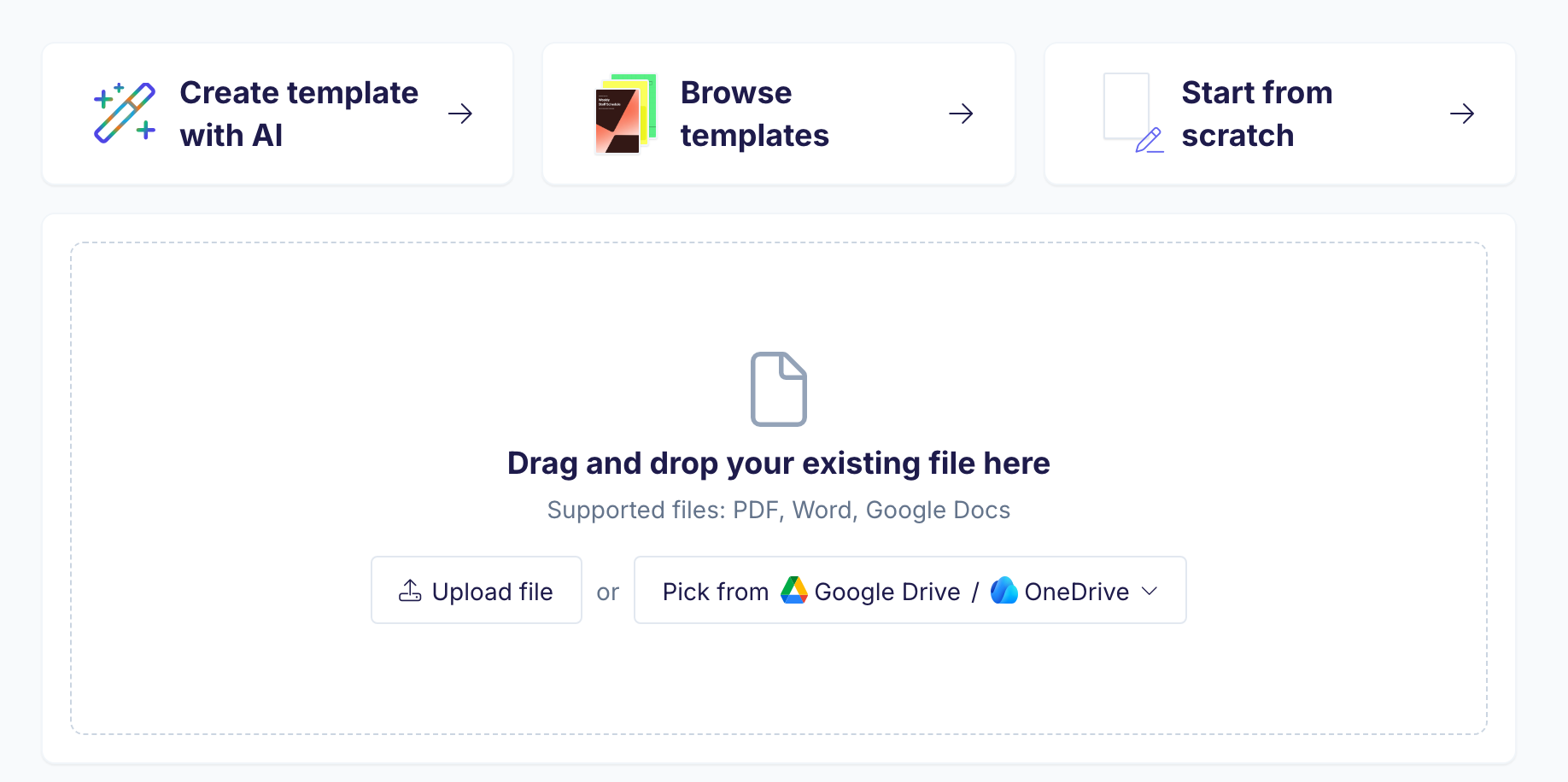
Task: Expand the Pick from dropdown chevron
Action: (1150, 591)
